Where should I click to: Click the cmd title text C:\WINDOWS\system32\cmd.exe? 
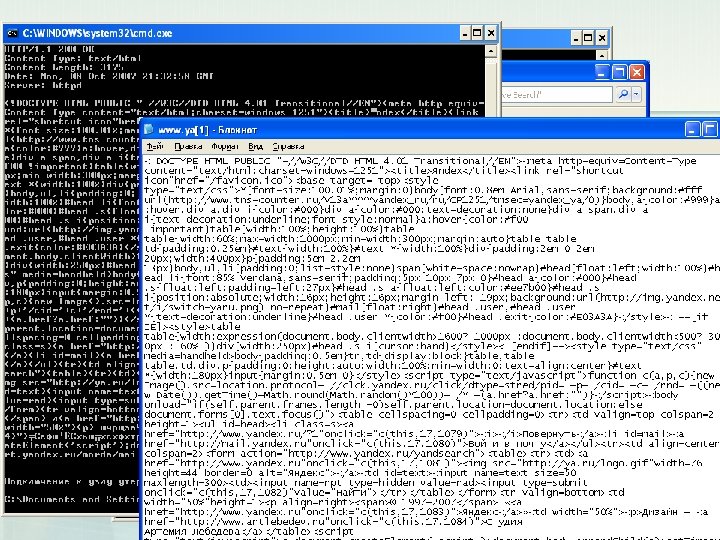pos(97,33)
